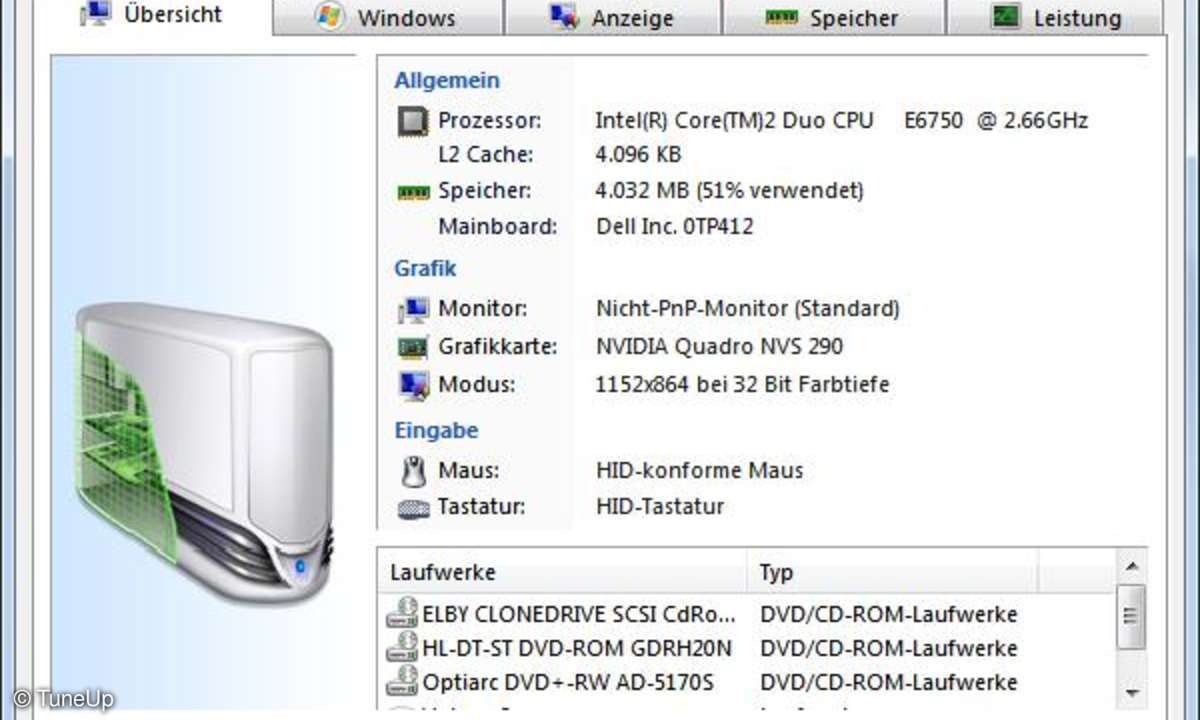
Task: Click the HID-Tastatur value
Action: pos(659,507)
